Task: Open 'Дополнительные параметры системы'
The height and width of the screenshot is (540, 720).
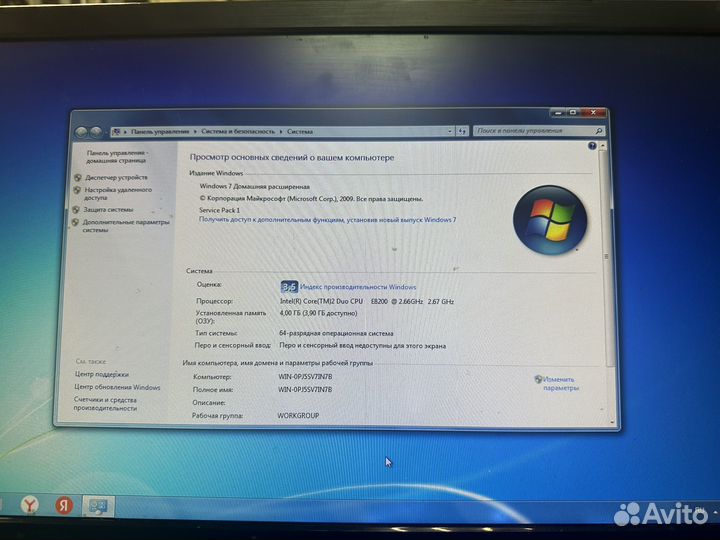Action: tap(126, 225)
